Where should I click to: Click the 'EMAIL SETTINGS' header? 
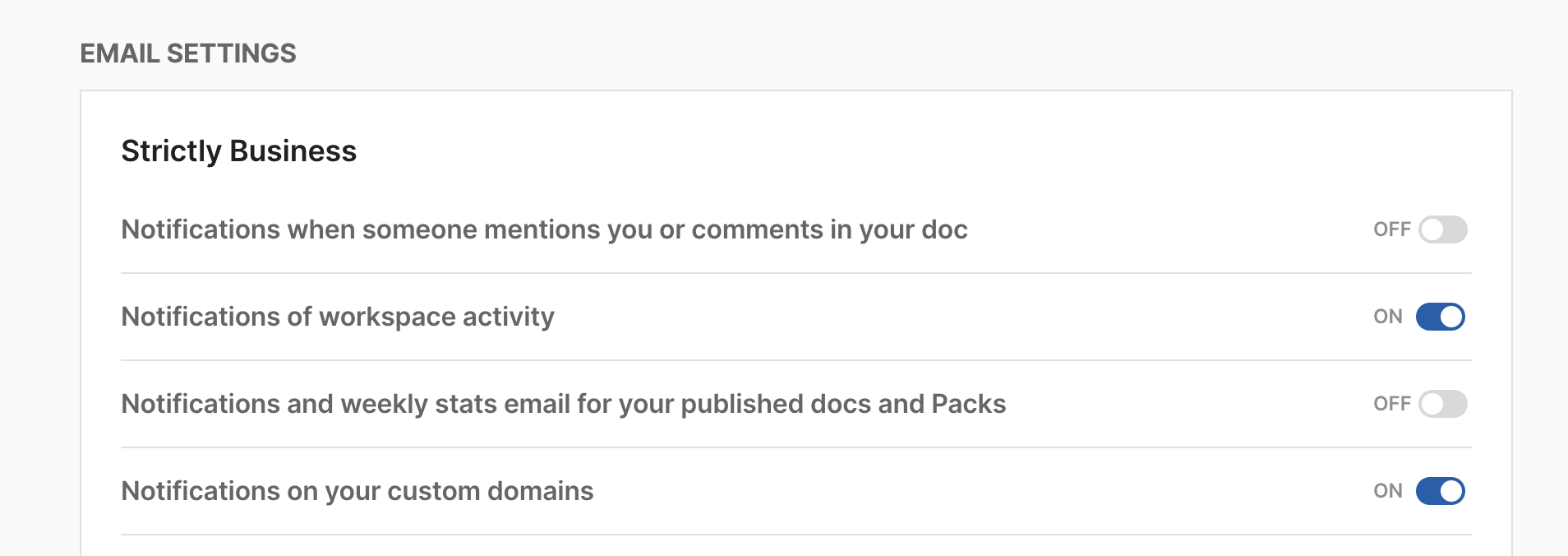187,53
